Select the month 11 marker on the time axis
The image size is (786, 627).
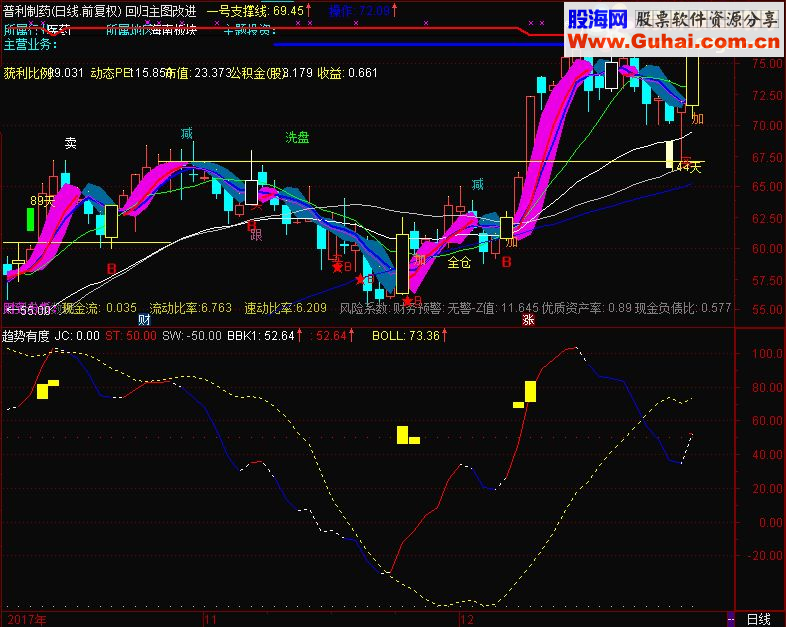pyautogui.click(x=210, y=619)
